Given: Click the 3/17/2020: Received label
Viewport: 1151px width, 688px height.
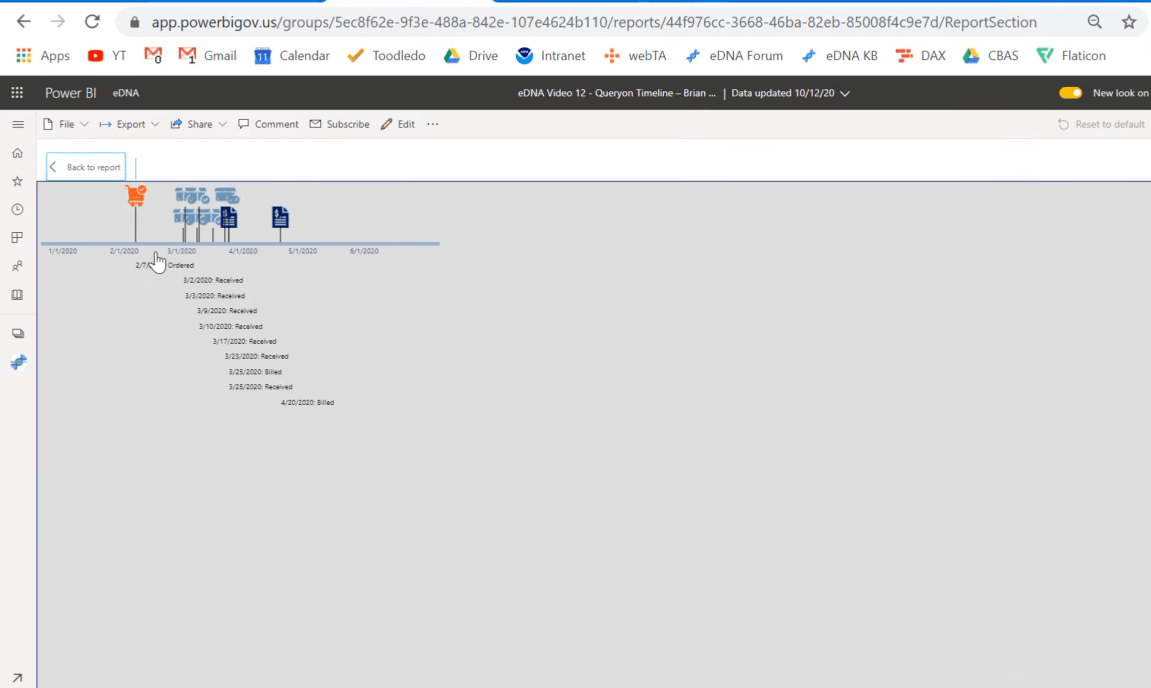Looking at the screenshot, I should (244, 341).
